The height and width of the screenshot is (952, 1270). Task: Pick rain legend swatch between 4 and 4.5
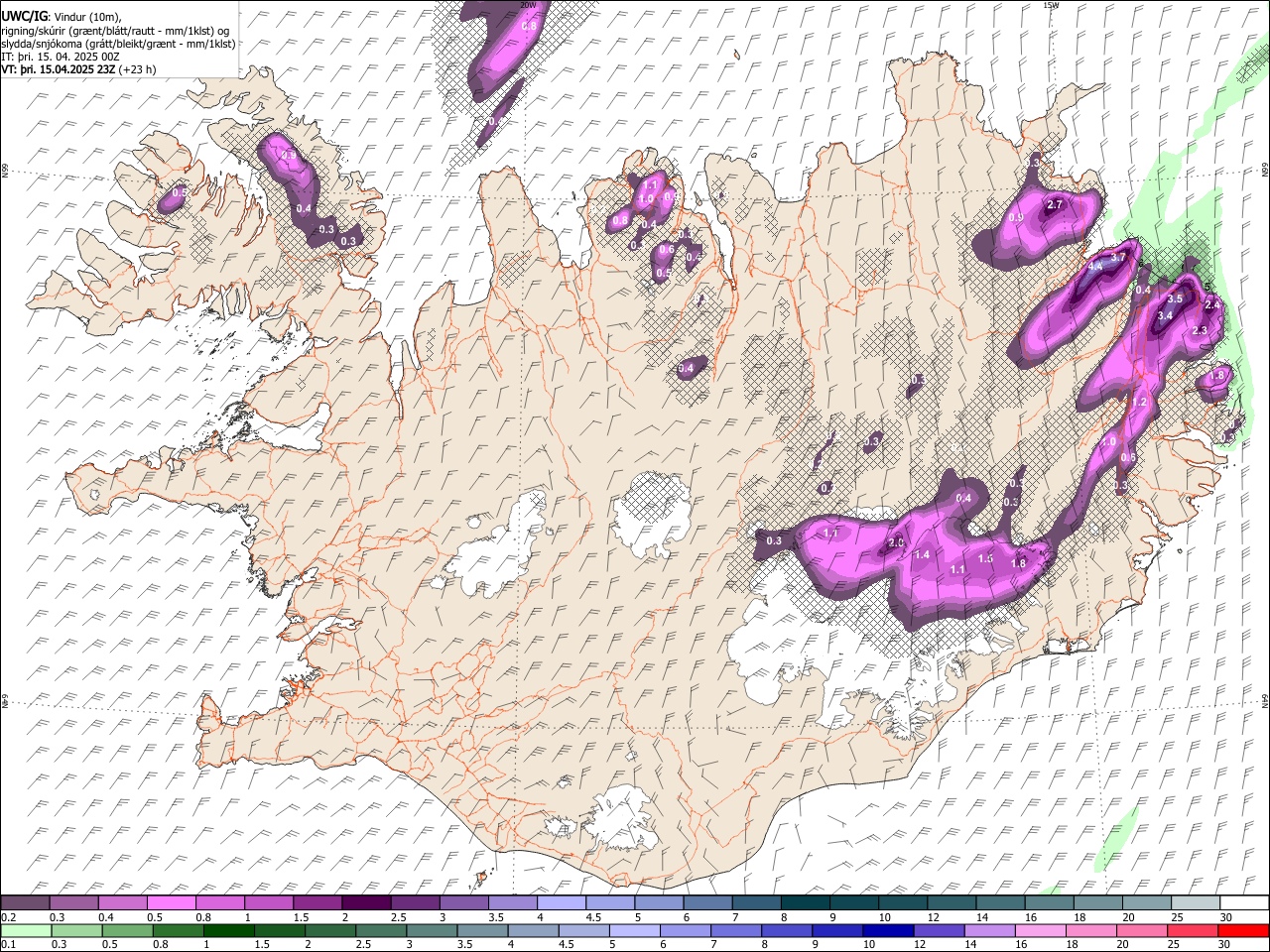(533, 930)
